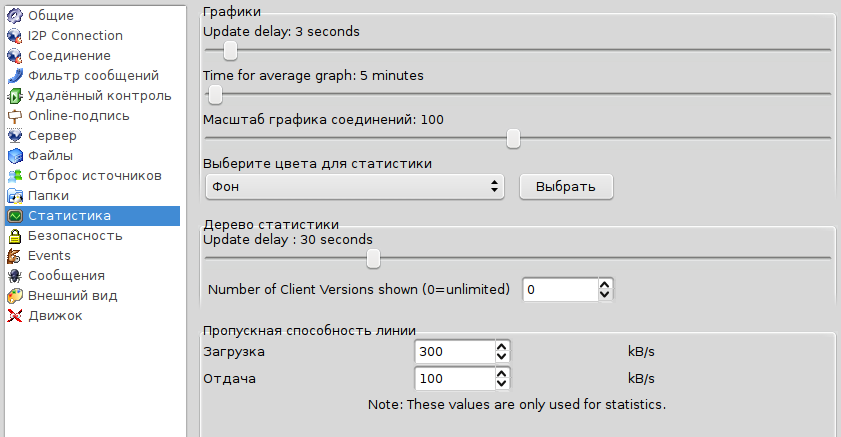Switch to Безопасность settings
The width and height of the screenshot is (841, 437).
[92, 236]
